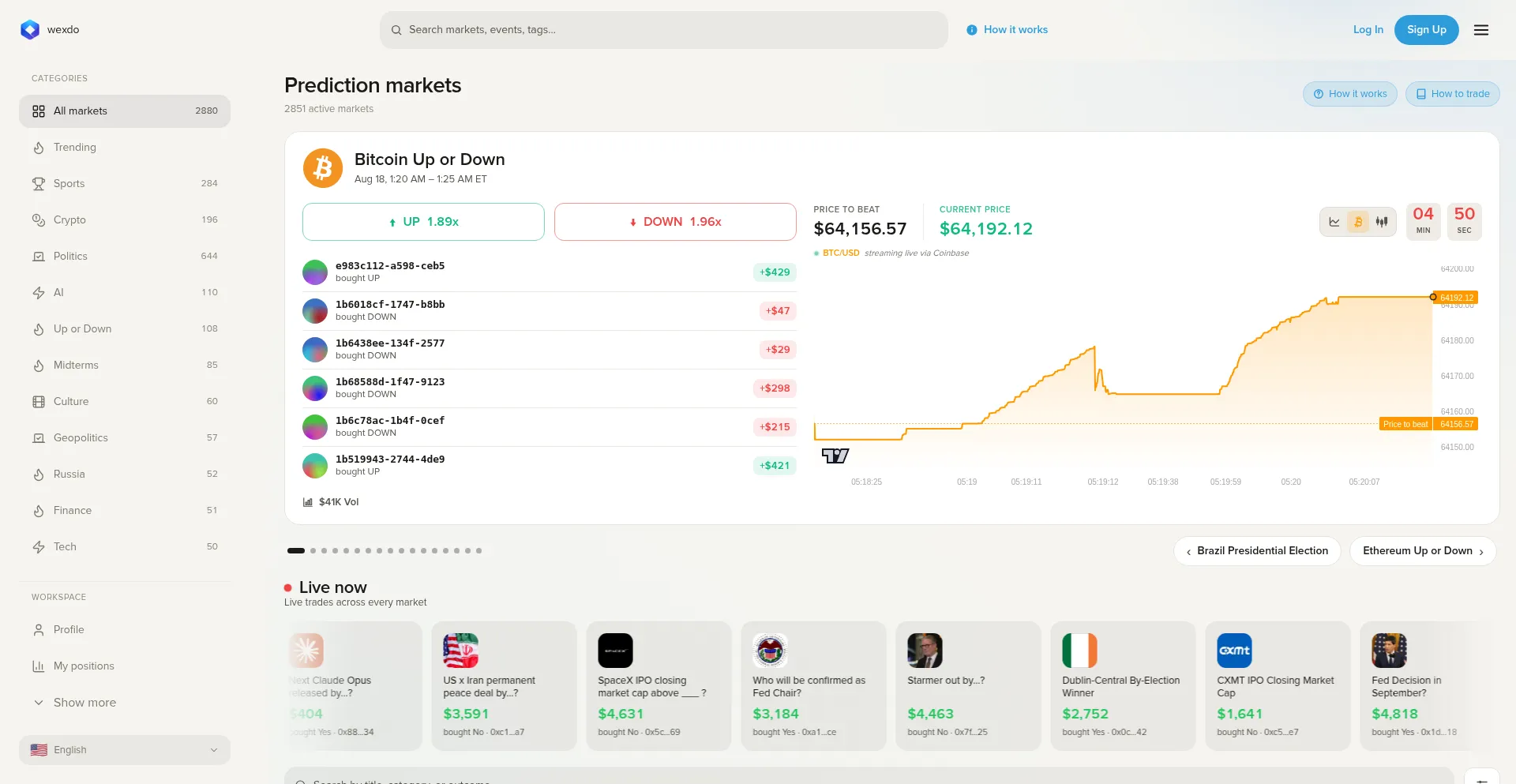Click the Bitcoin logo icon
Screen dimensions: 1516x784
(x=323, y=168)
